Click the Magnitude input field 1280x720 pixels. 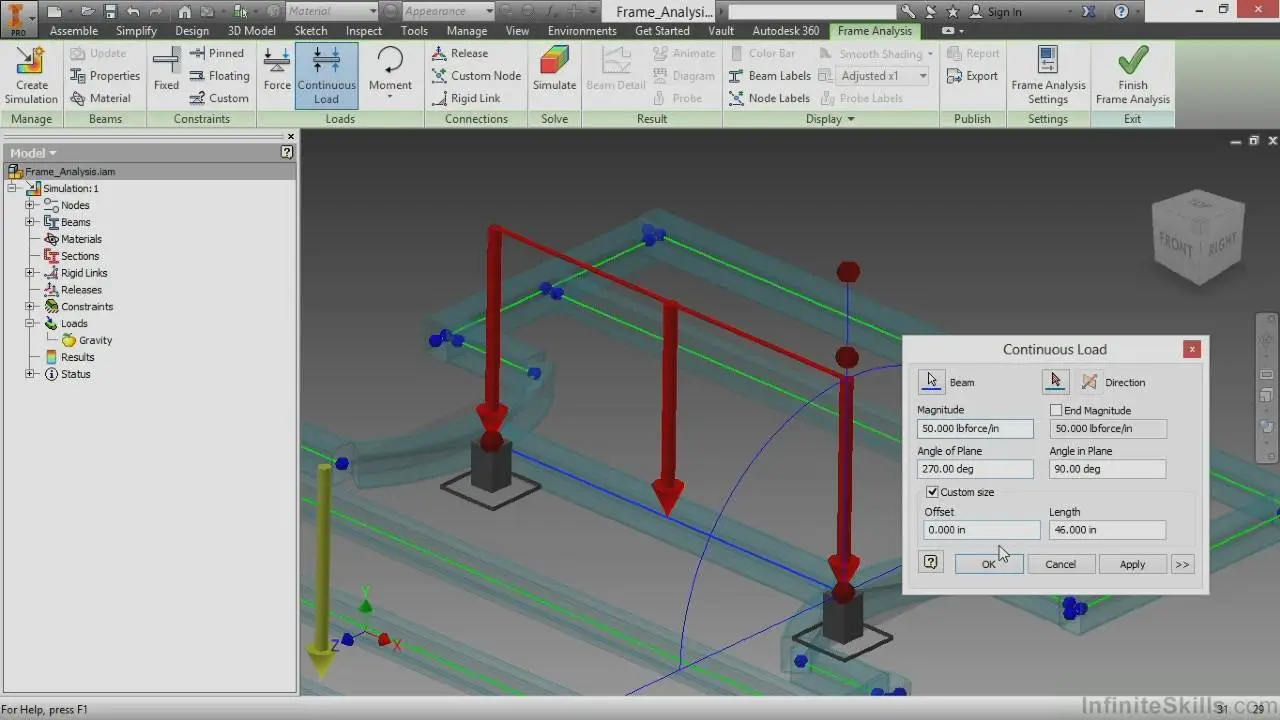click(975, 428)
